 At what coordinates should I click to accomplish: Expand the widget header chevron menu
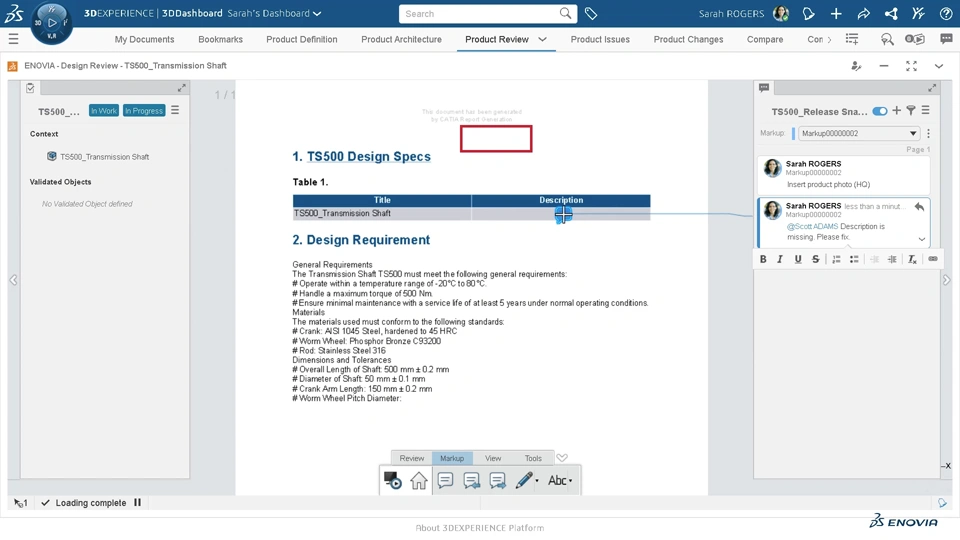tap(939, 66)
